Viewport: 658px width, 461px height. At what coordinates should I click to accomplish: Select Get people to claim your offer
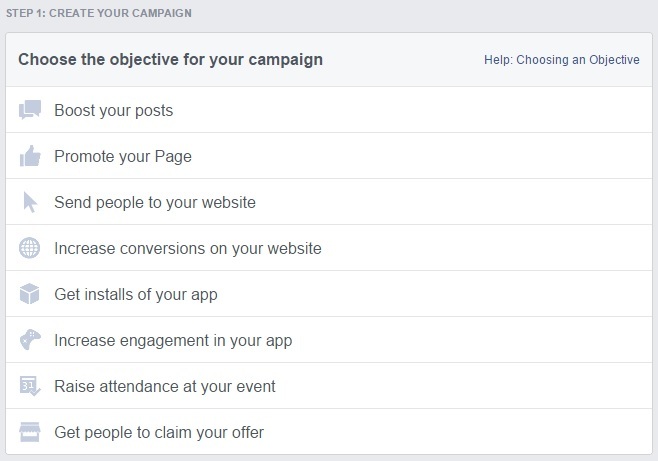(159, 432)
